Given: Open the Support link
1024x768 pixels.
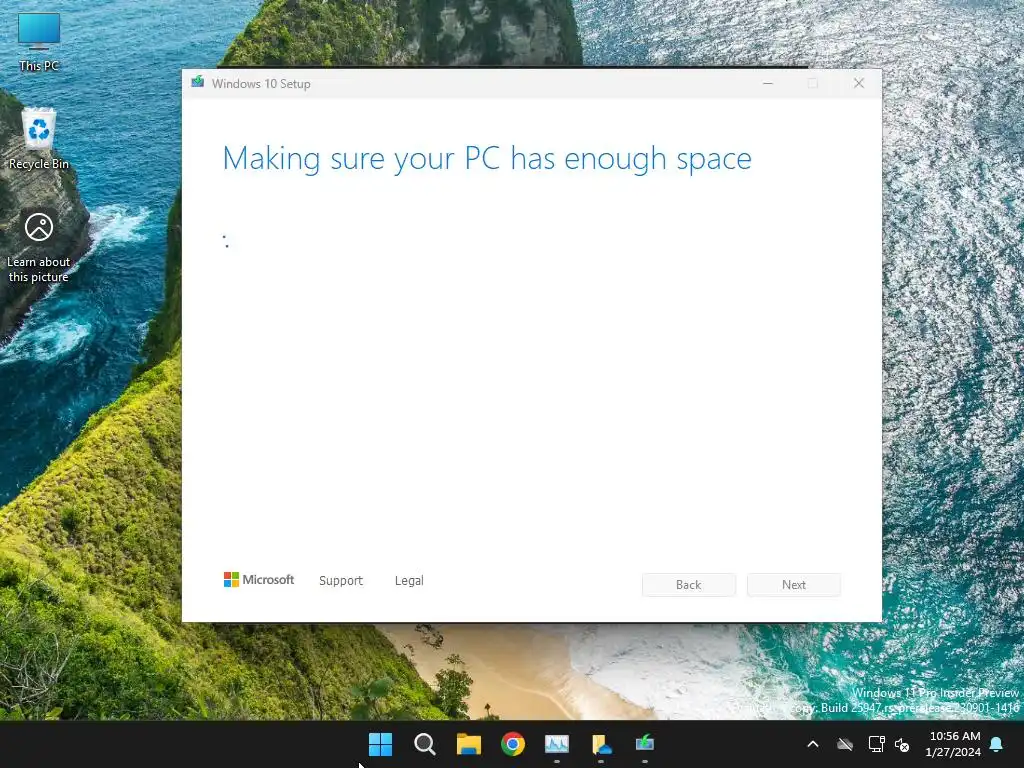Looking at the screenshot, I should point(341,581).
